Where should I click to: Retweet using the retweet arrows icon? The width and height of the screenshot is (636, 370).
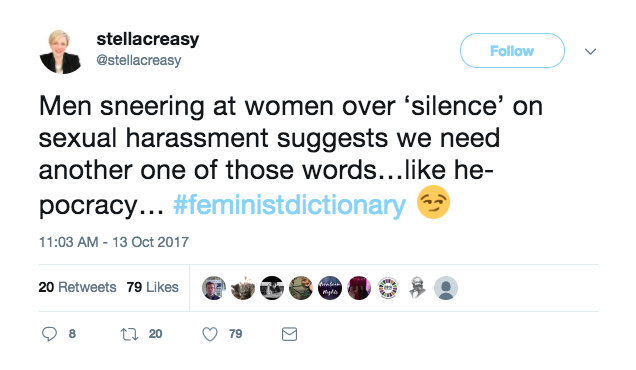tap(129, 334)
